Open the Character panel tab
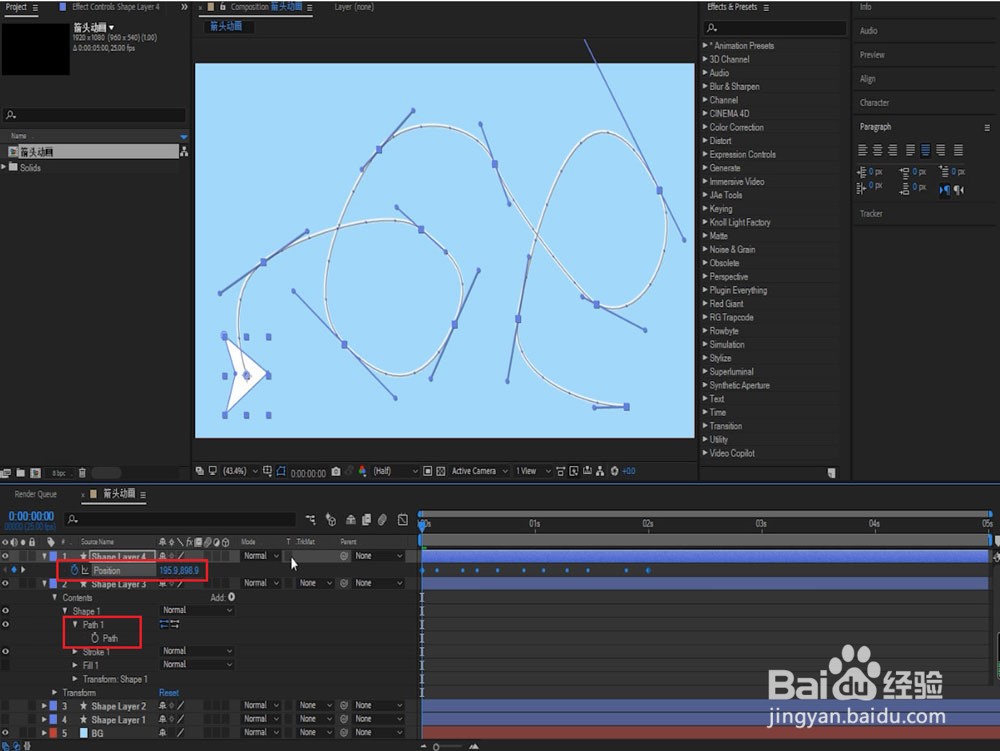This screenshot has height=751, width=1000. pos(874,103)
